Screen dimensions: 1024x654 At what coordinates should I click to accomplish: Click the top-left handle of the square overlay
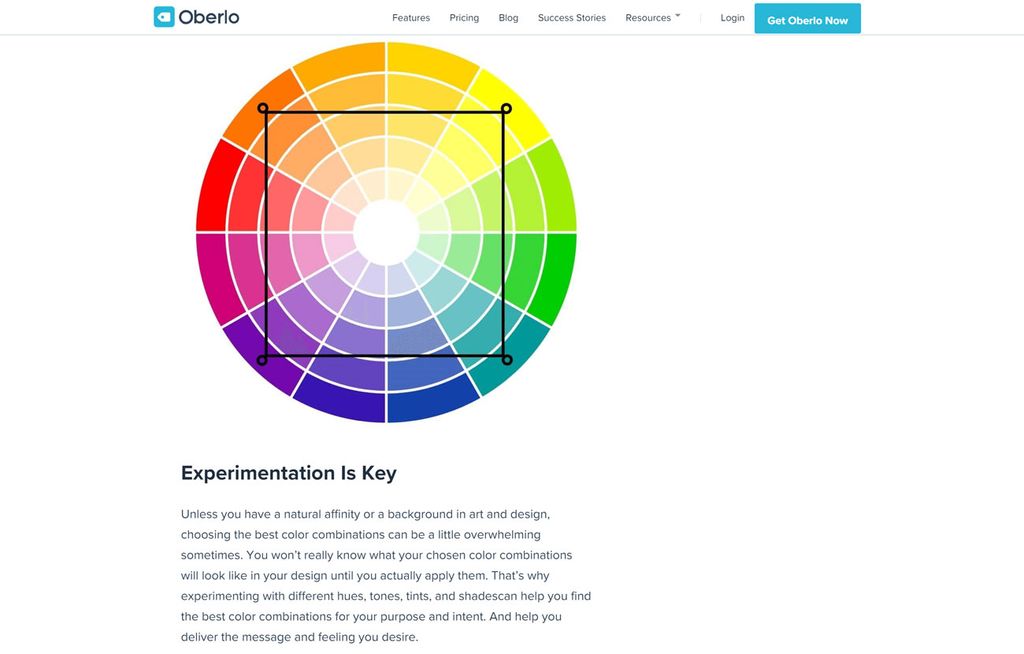[x=263, y=110]
